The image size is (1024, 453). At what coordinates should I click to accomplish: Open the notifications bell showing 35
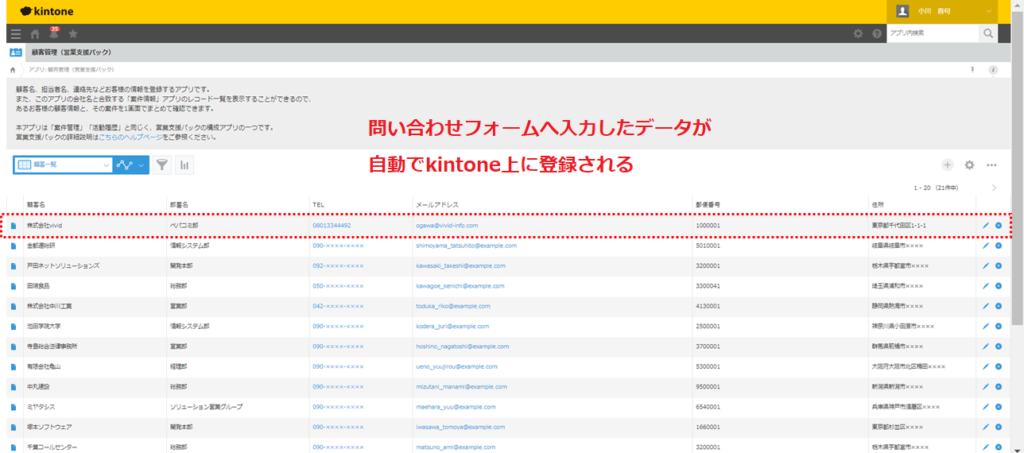54,33
